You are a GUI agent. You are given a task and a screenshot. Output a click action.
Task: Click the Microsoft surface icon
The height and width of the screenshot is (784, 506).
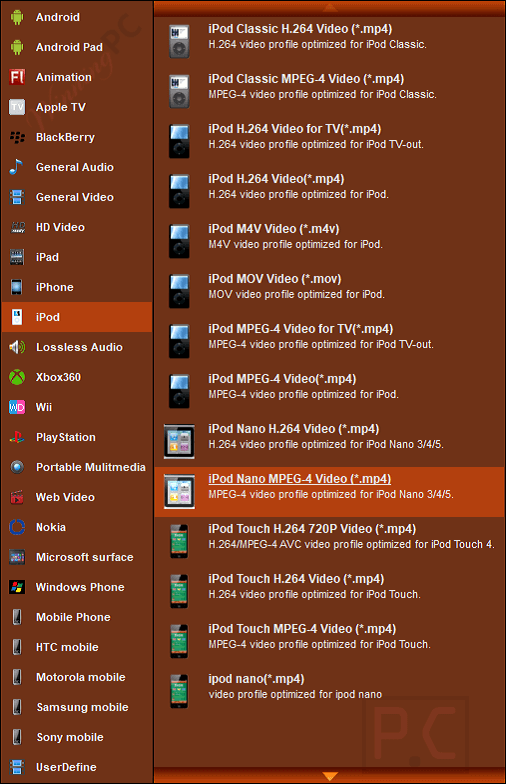tap(17, 557)
